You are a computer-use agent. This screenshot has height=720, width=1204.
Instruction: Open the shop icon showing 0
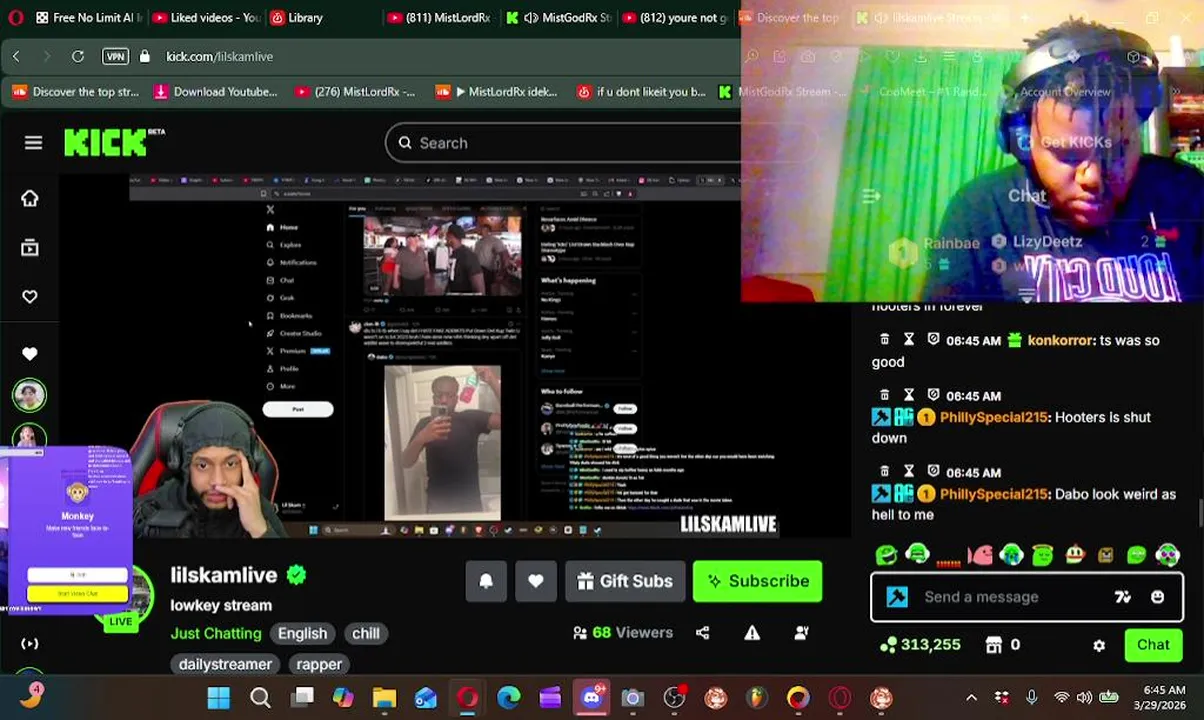pyautogui.click(x=1003, y=645)
